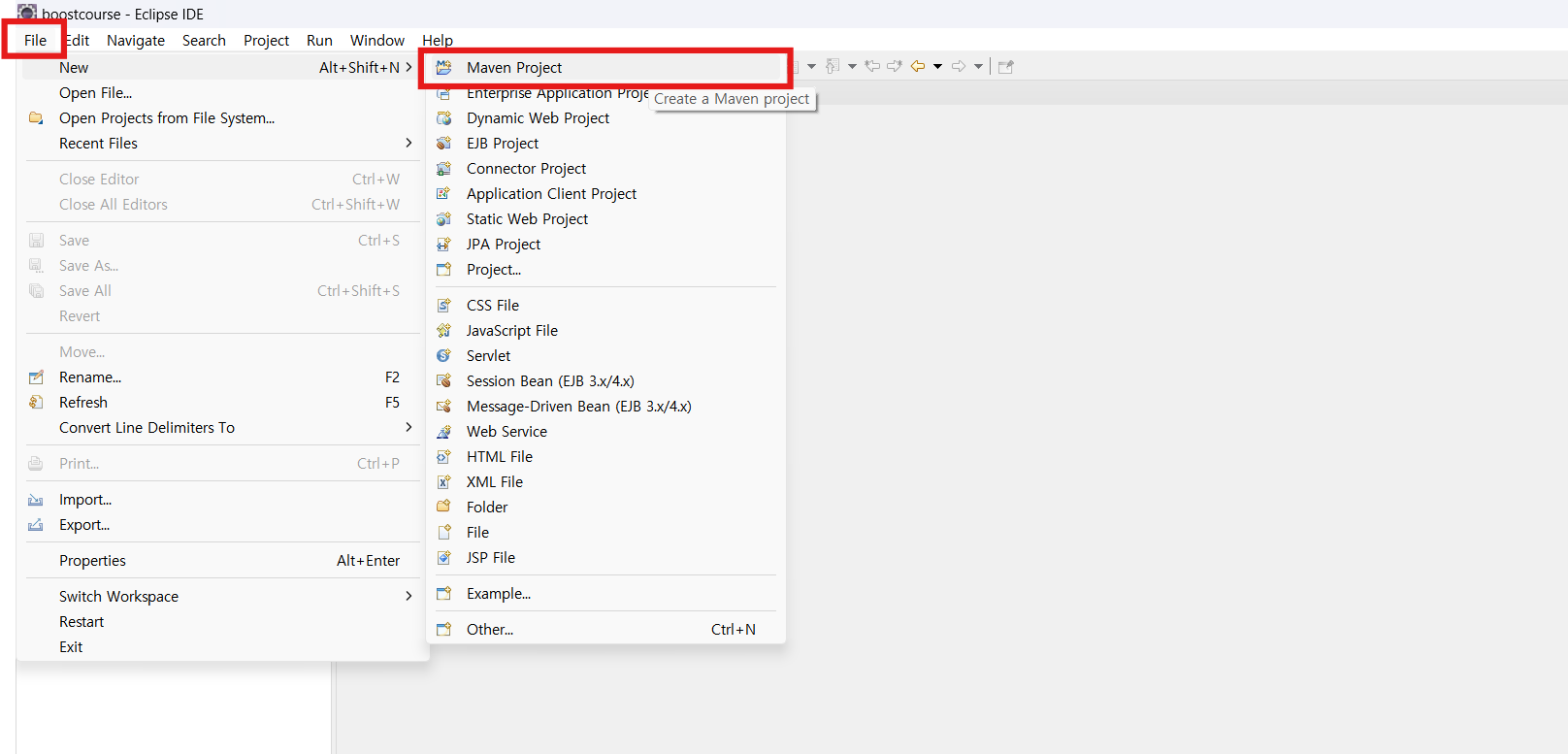Select Restart in the File menu
This screenshot has width=1568, height=754.
(x=222, y=622)
